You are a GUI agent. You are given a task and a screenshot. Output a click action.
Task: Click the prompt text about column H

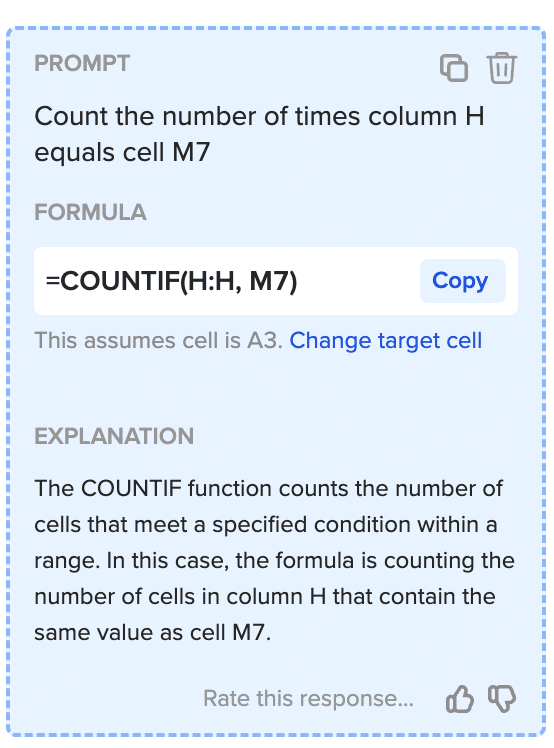259,135
